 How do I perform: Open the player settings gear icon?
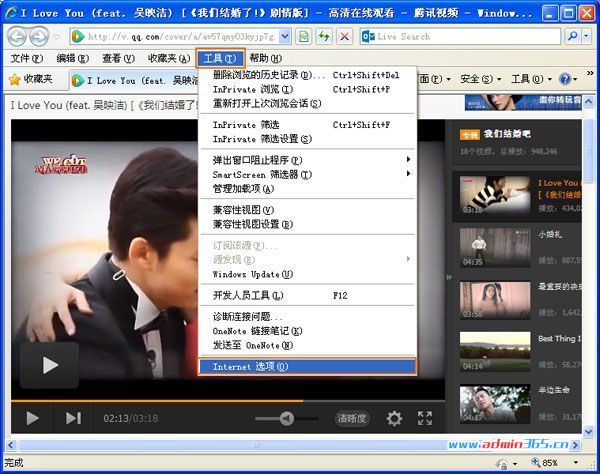(x=394, y=419)
